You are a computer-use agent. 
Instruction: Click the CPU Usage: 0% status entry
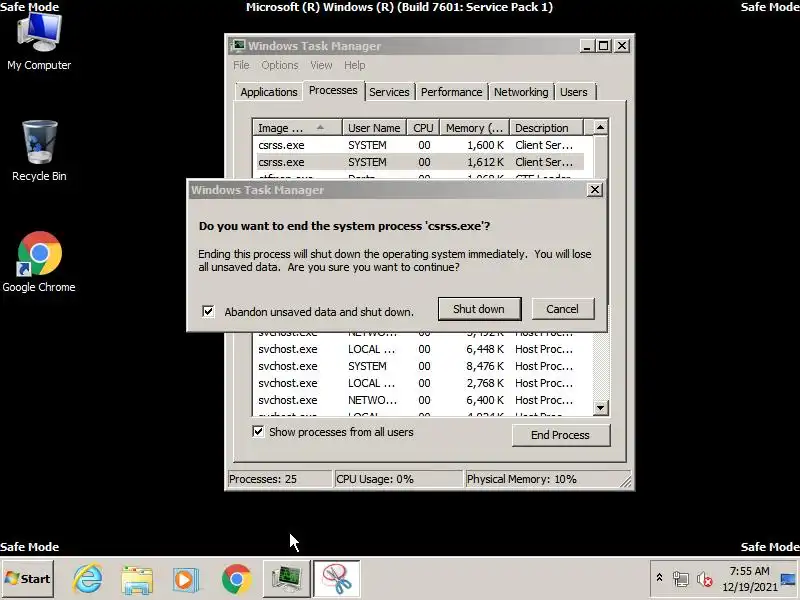[398, 479]
